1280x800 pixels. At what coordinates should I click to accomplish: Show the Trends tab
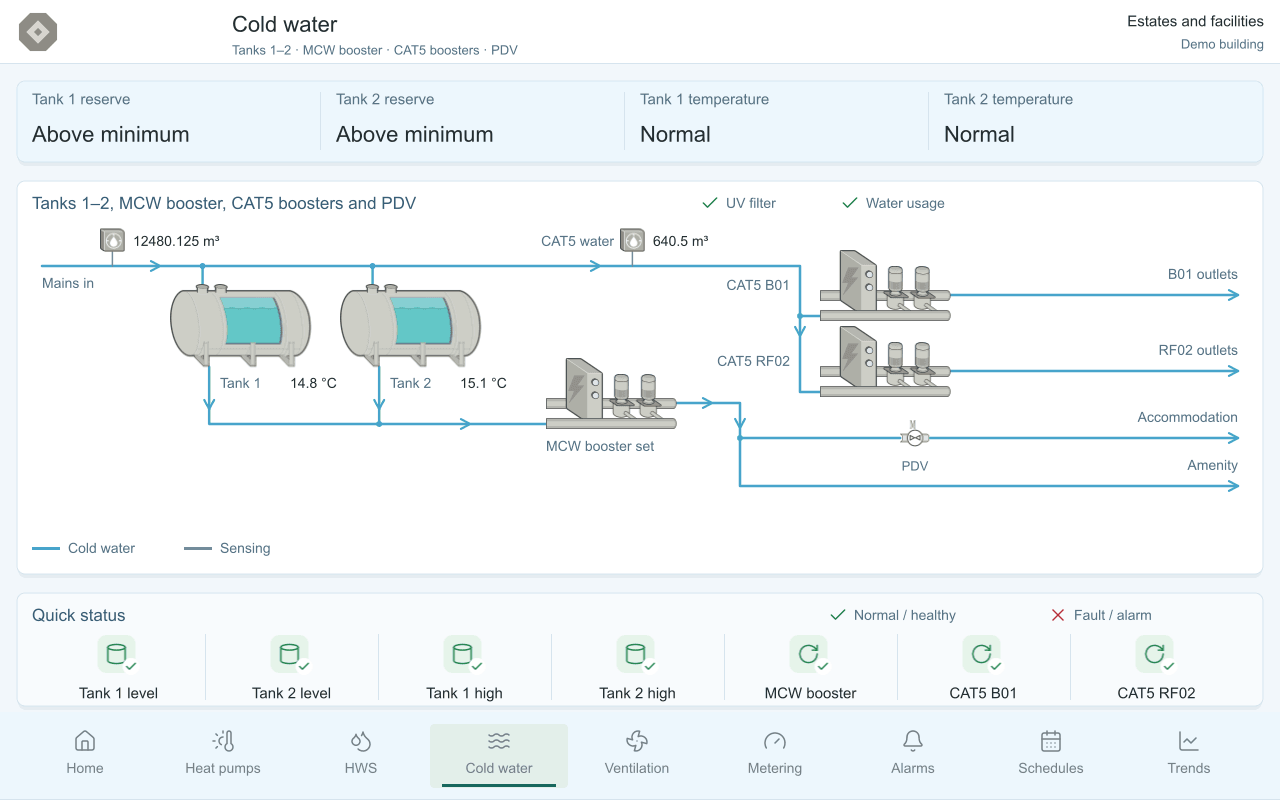(x=1189, y=754)
